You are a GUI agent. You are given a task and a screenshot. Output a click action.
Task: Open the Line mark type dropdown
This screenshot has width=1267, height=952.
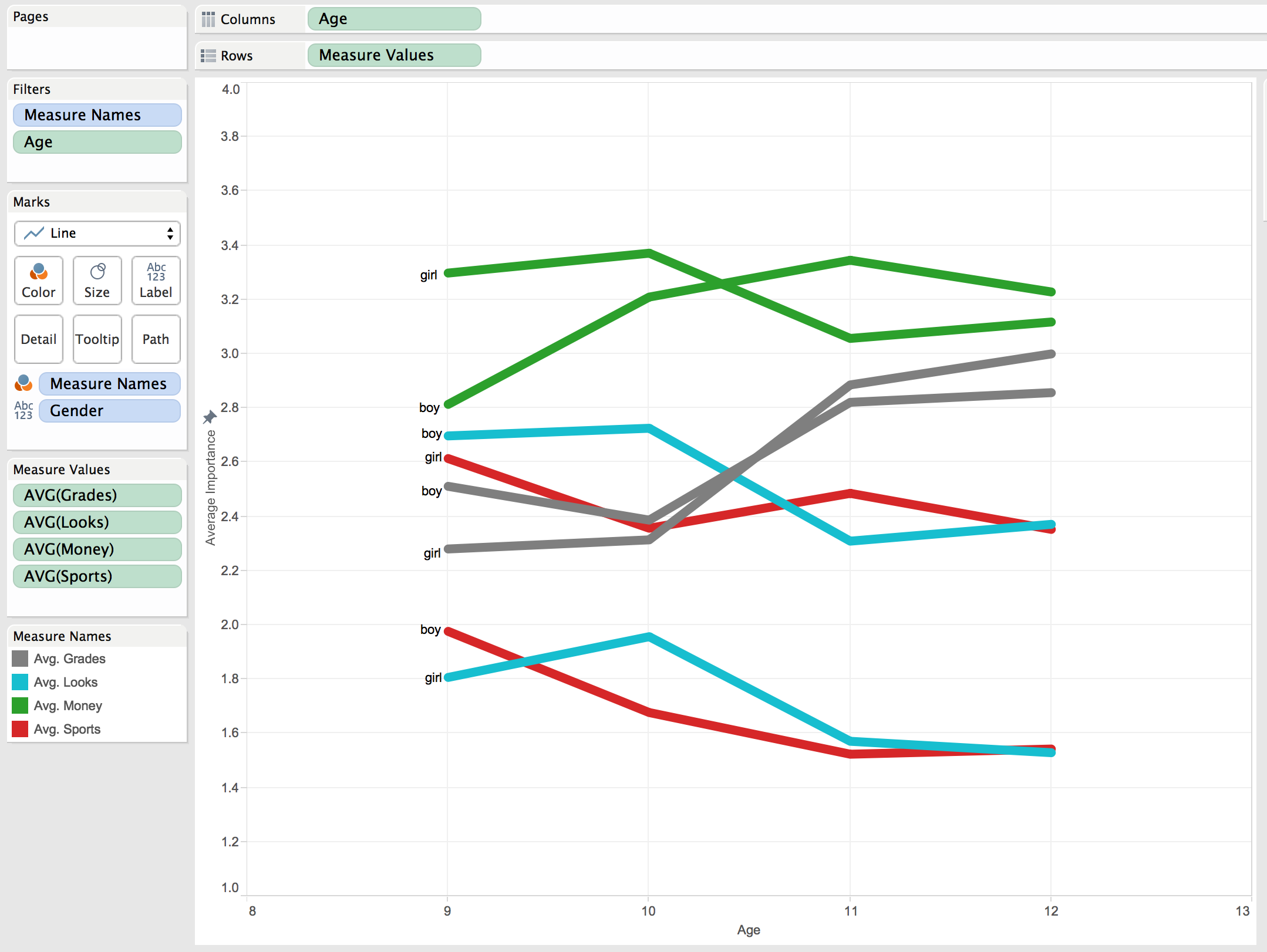pos(97,234)
